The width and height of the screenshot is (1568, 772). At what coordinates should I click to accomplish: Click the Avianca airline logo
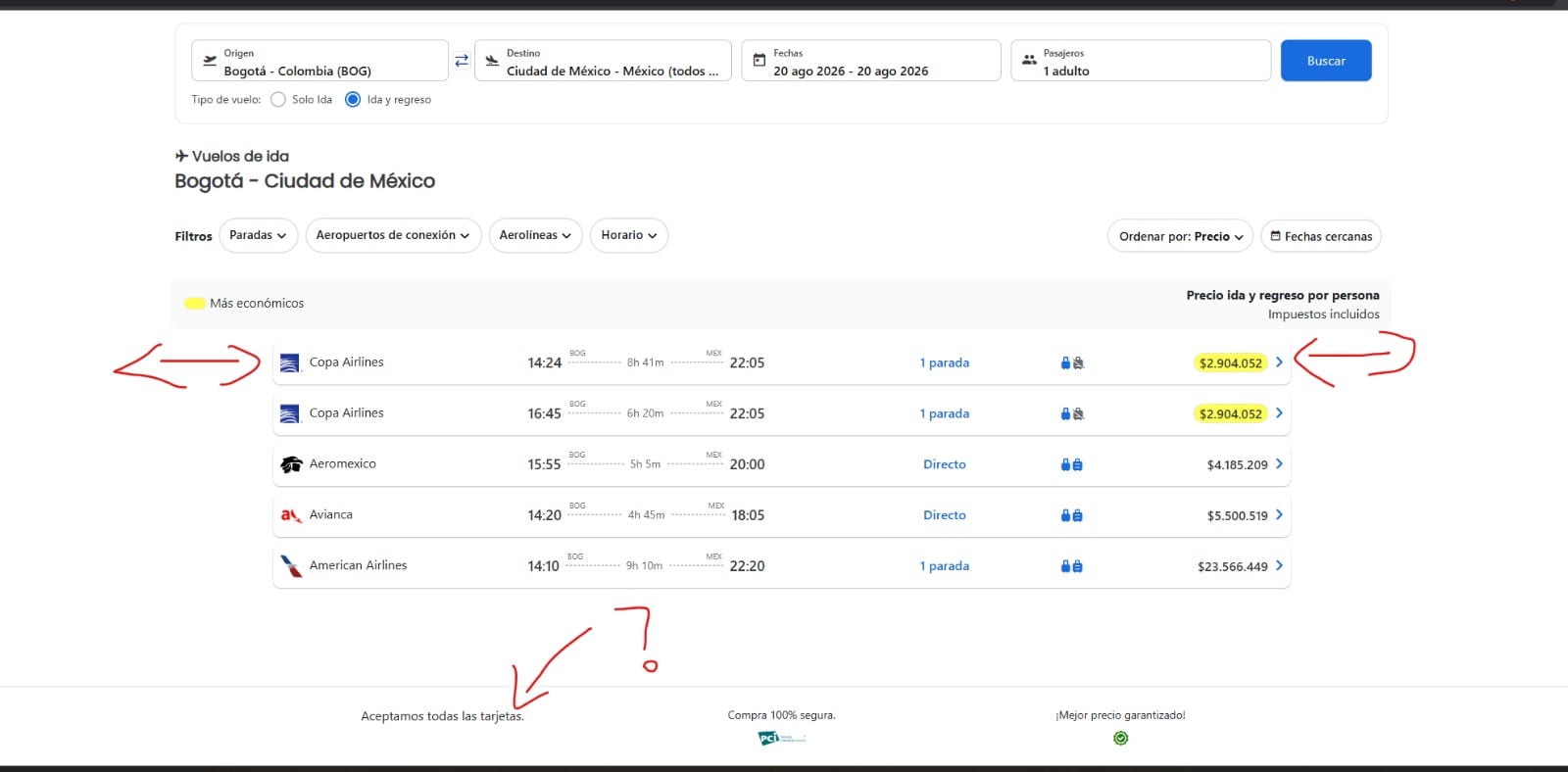tap(291, 515)
